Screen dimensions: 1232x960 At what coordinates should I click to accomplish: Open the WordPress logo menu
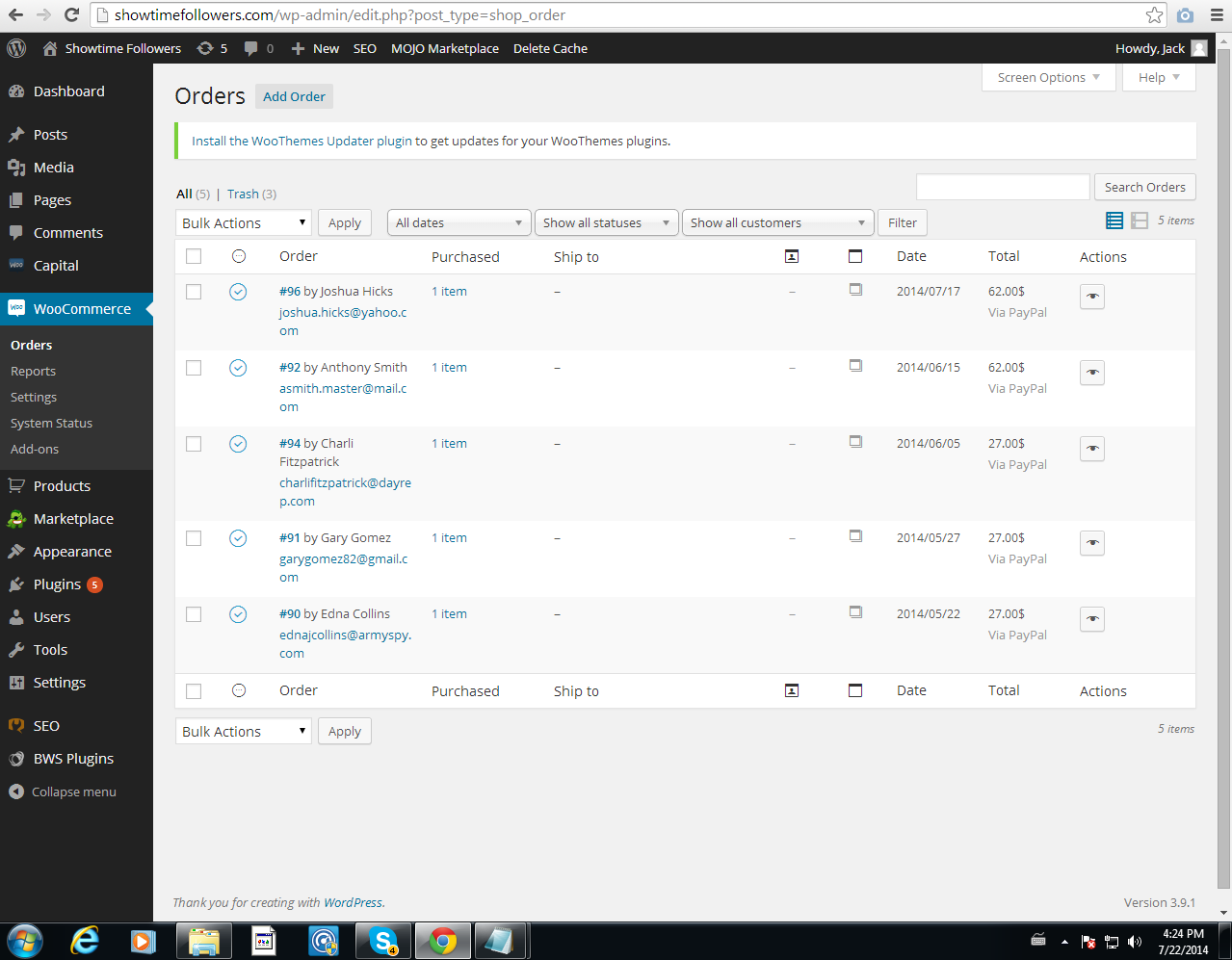pos(16,48)
